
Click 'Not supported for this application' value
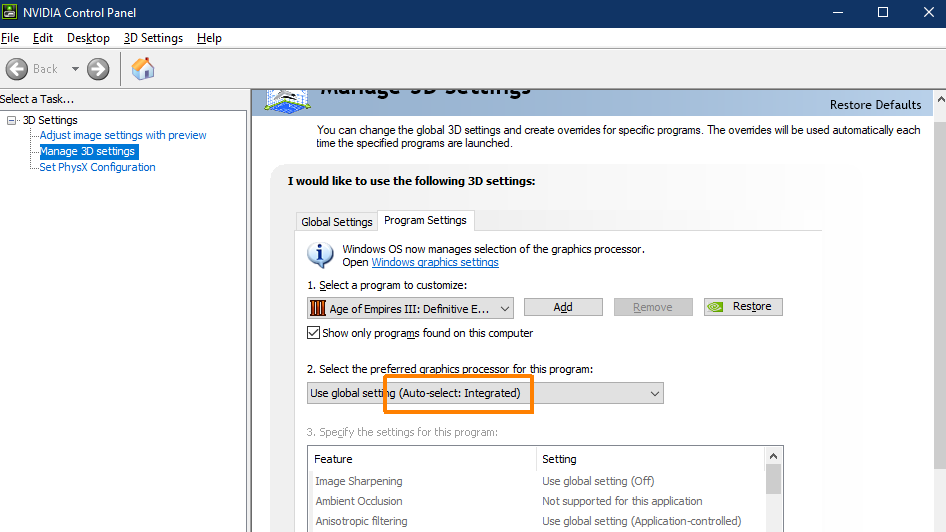622,501
